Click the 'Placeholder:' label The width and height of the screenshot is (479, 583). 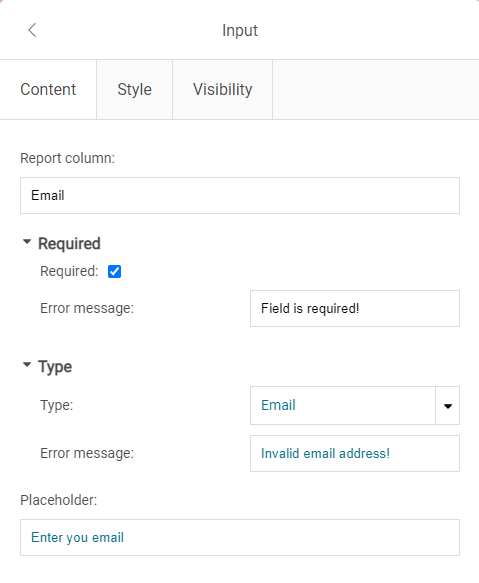click(59, 500)
